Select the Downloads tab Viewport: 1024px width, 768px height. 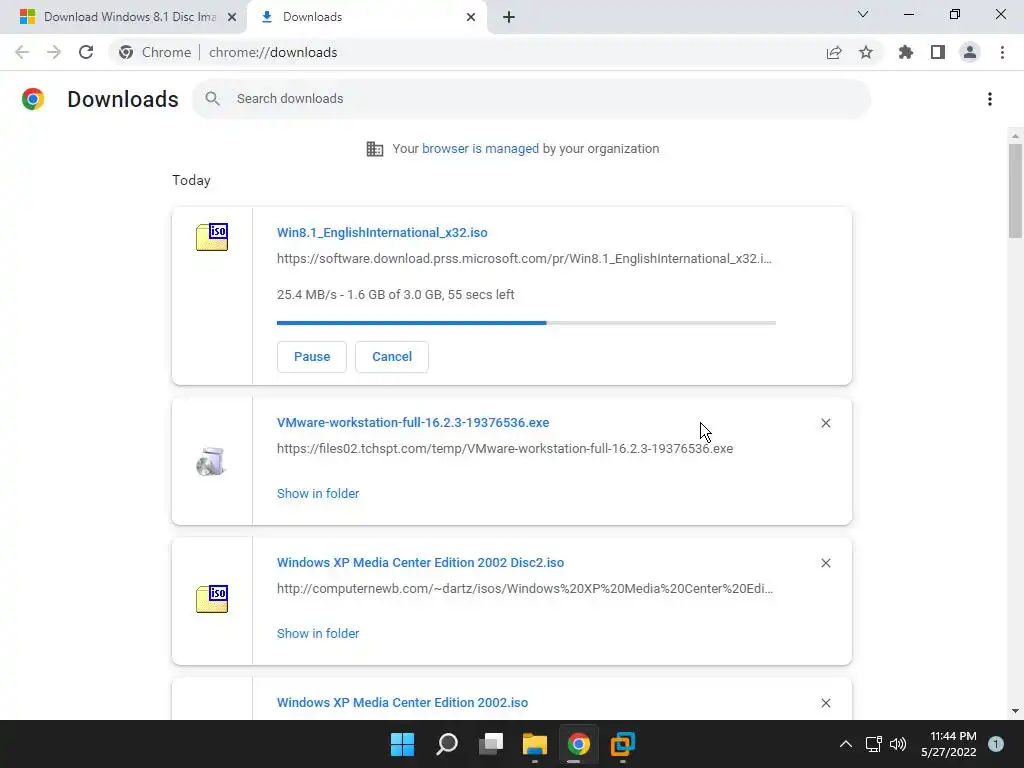pos(366,17)
